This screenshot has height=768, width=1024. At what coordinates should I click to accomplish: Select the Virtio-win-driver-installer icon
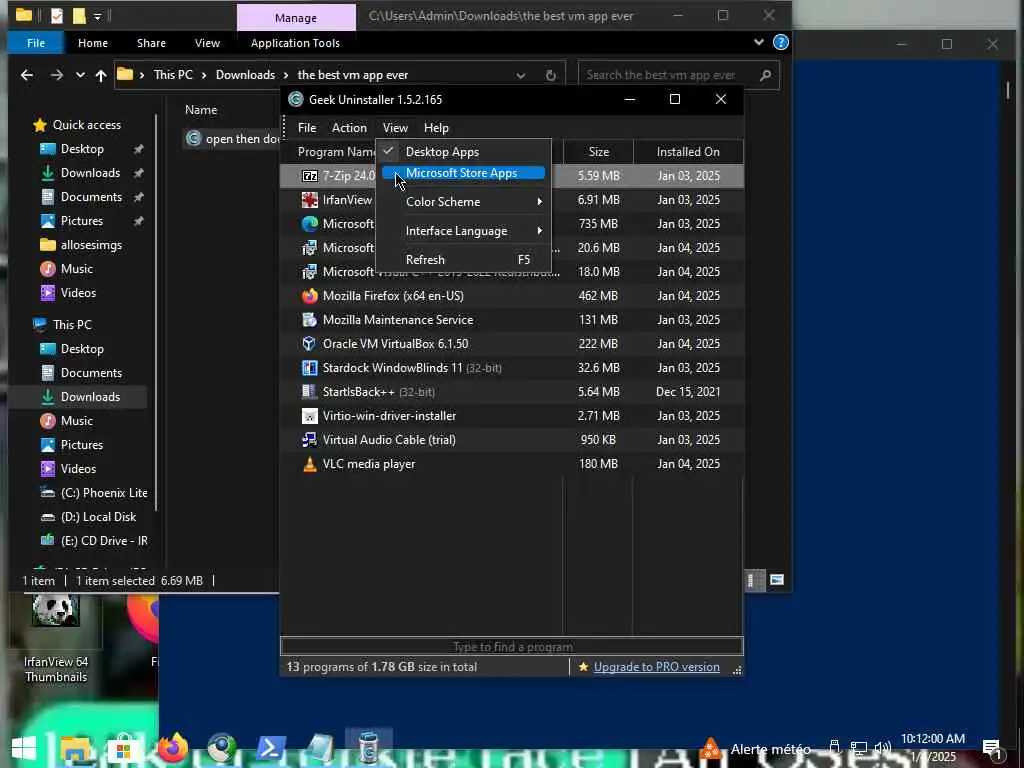tap(310, 416)
